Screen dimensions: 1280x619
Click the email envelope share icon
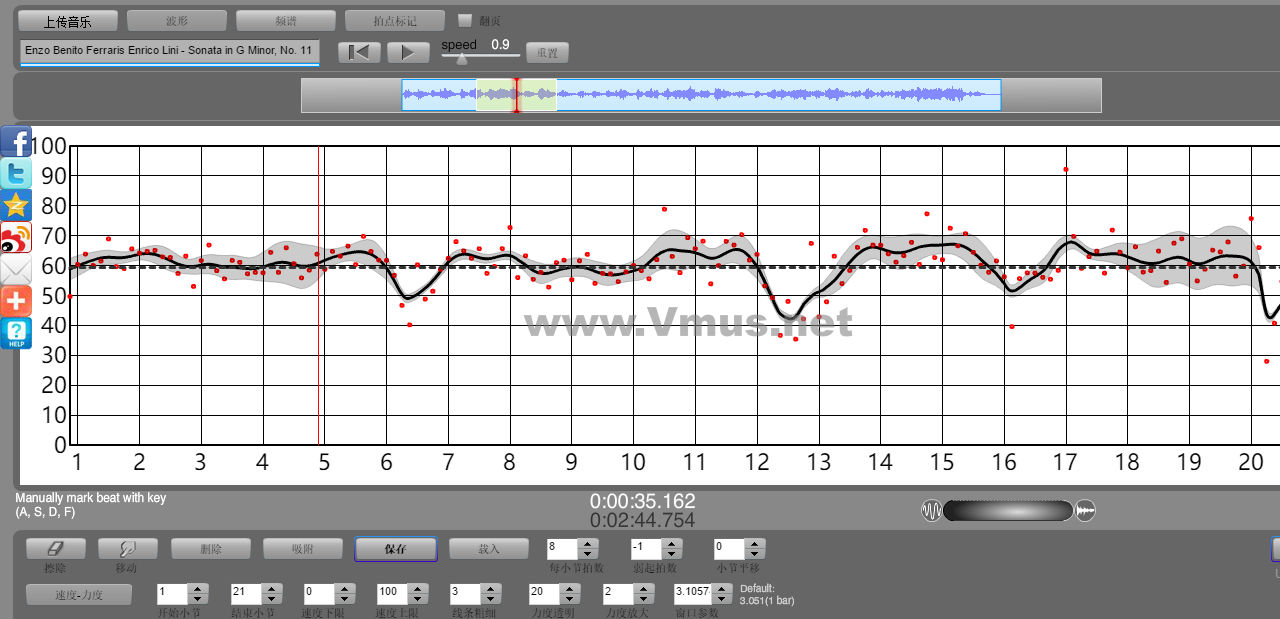[16, 269]
